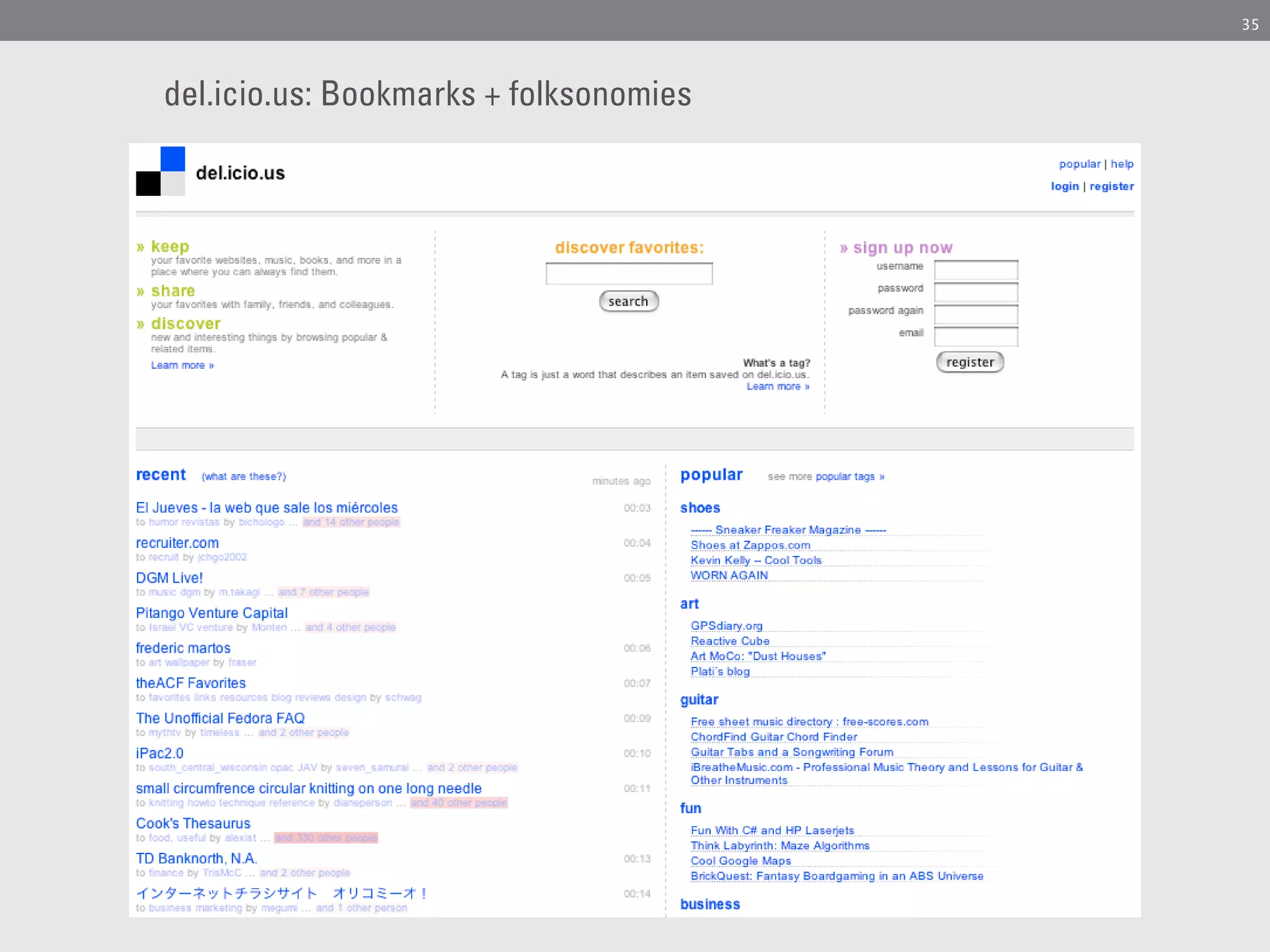
Task: Click the del.icio.us checkered logo icon
Action: [161, 172]
